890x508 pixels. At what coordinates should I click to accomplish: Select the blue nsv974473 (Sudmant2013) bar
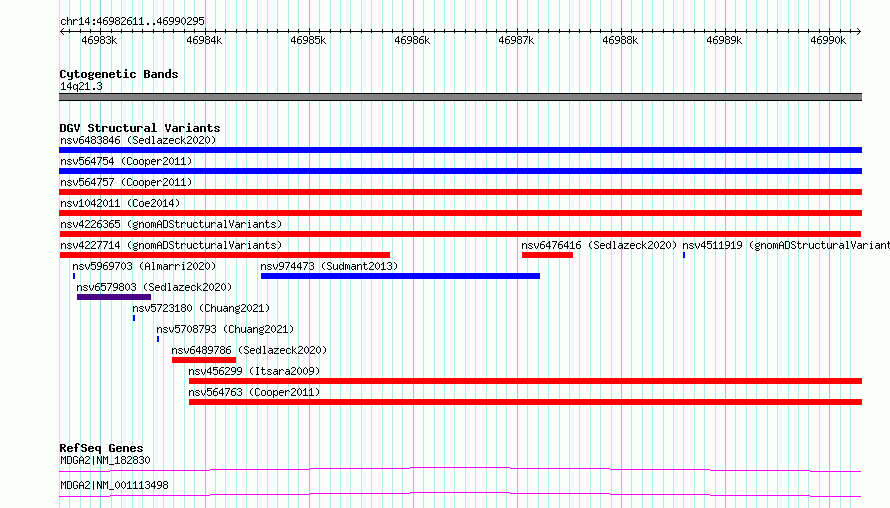400,276
